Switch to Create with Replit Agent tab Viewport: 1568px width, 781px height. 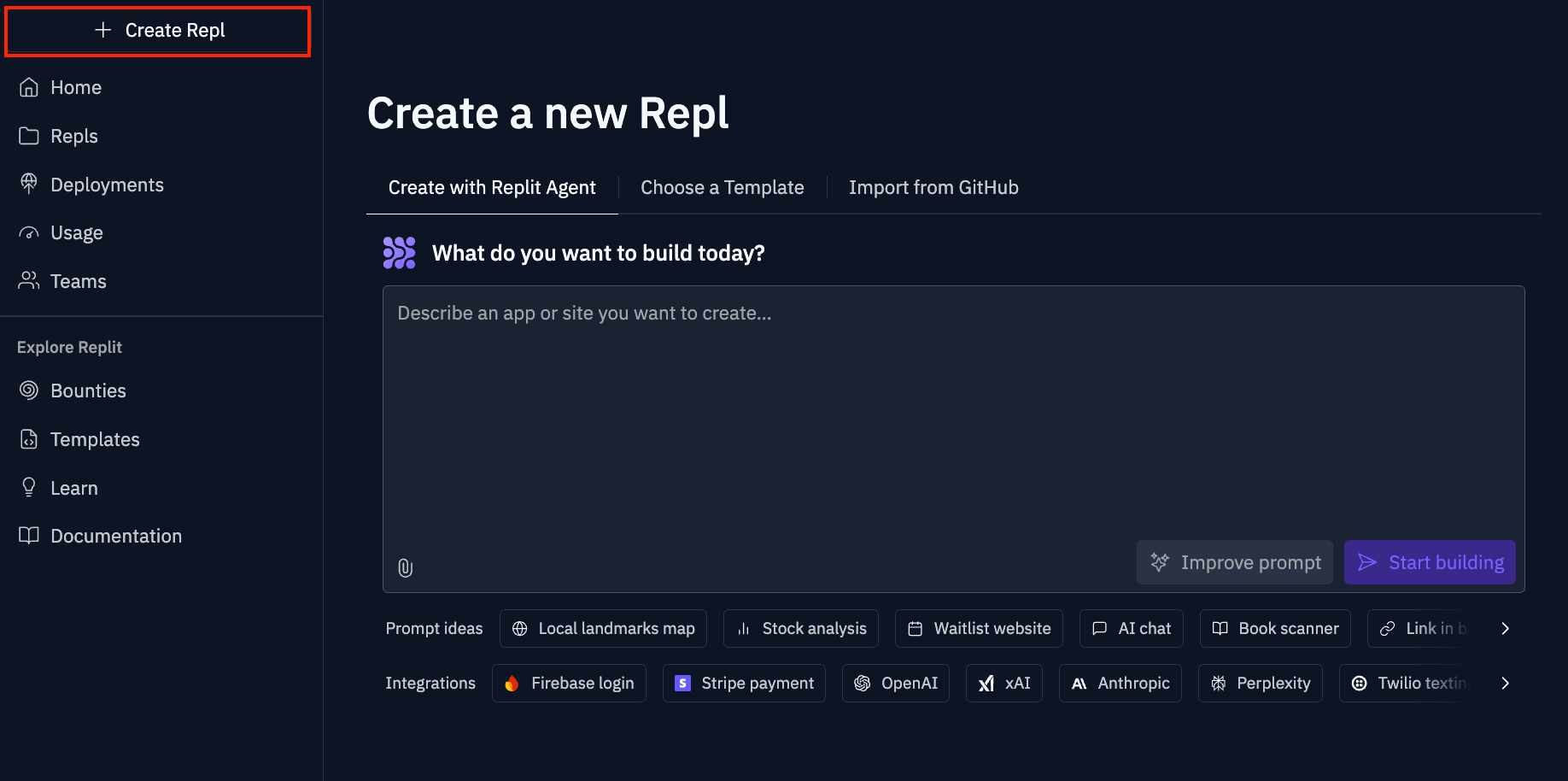pyautogui.click(x=492, y=187)
